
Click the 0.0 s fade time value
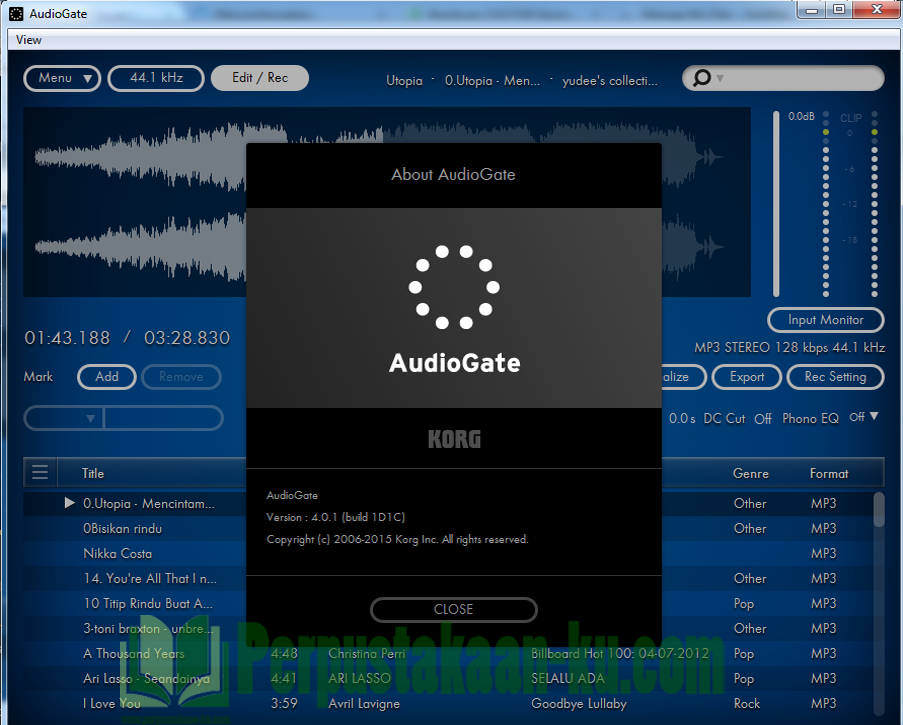coord(682,419)
